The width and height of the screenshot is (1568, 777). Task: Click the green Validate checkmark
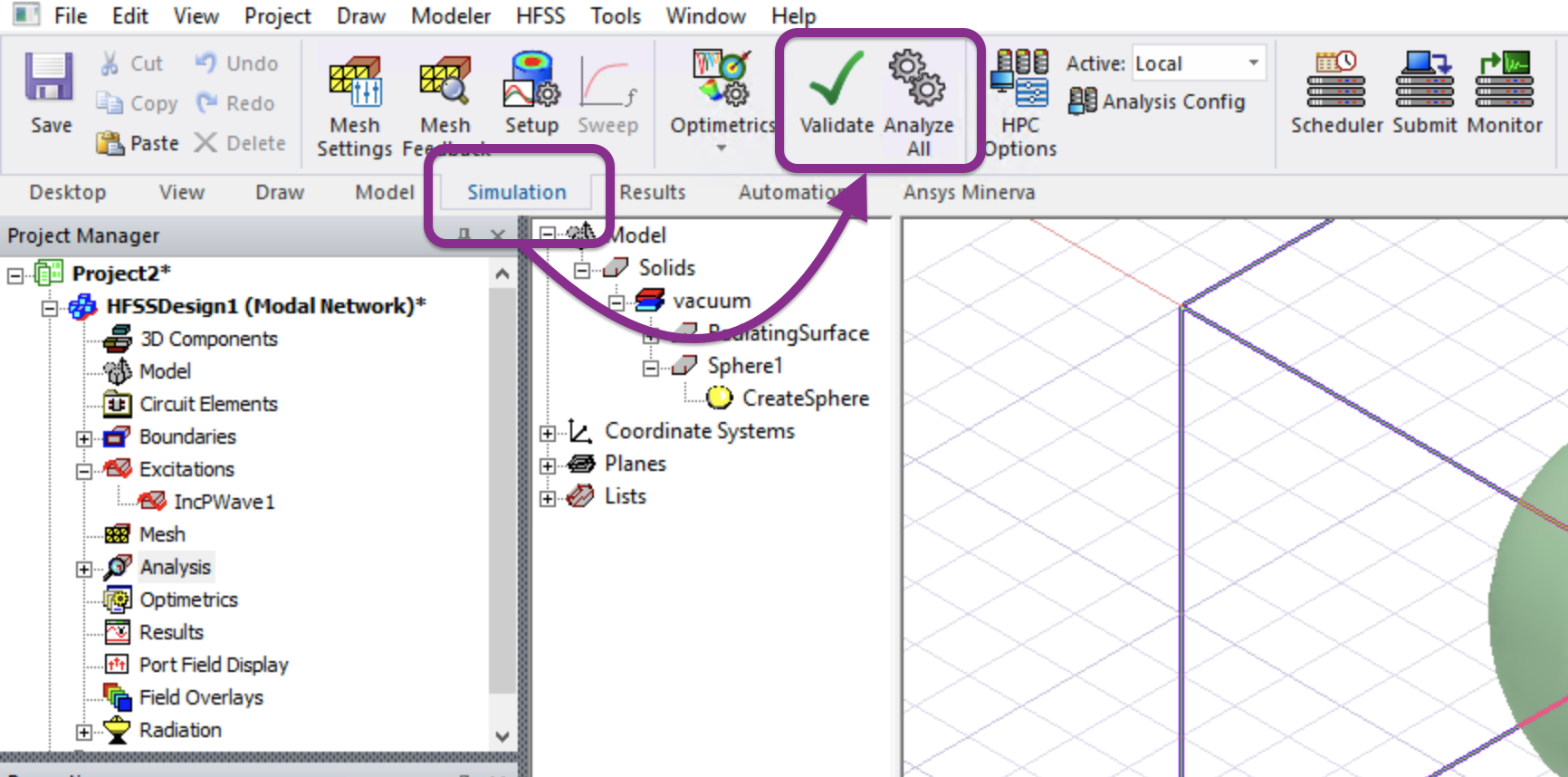[x=837, y=78]
